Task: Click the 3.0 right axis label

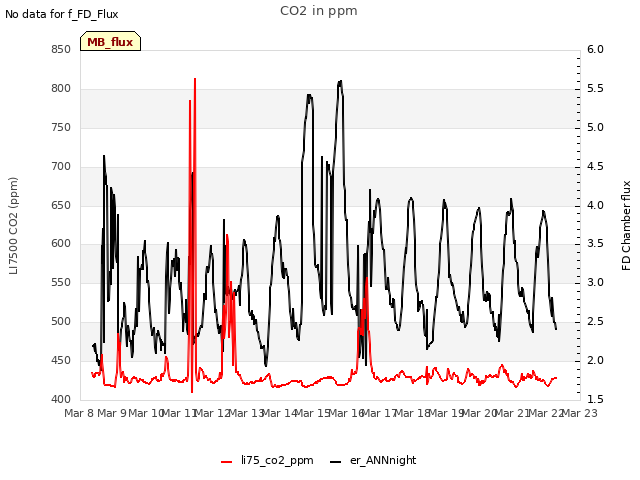Action: coord(595,282)
